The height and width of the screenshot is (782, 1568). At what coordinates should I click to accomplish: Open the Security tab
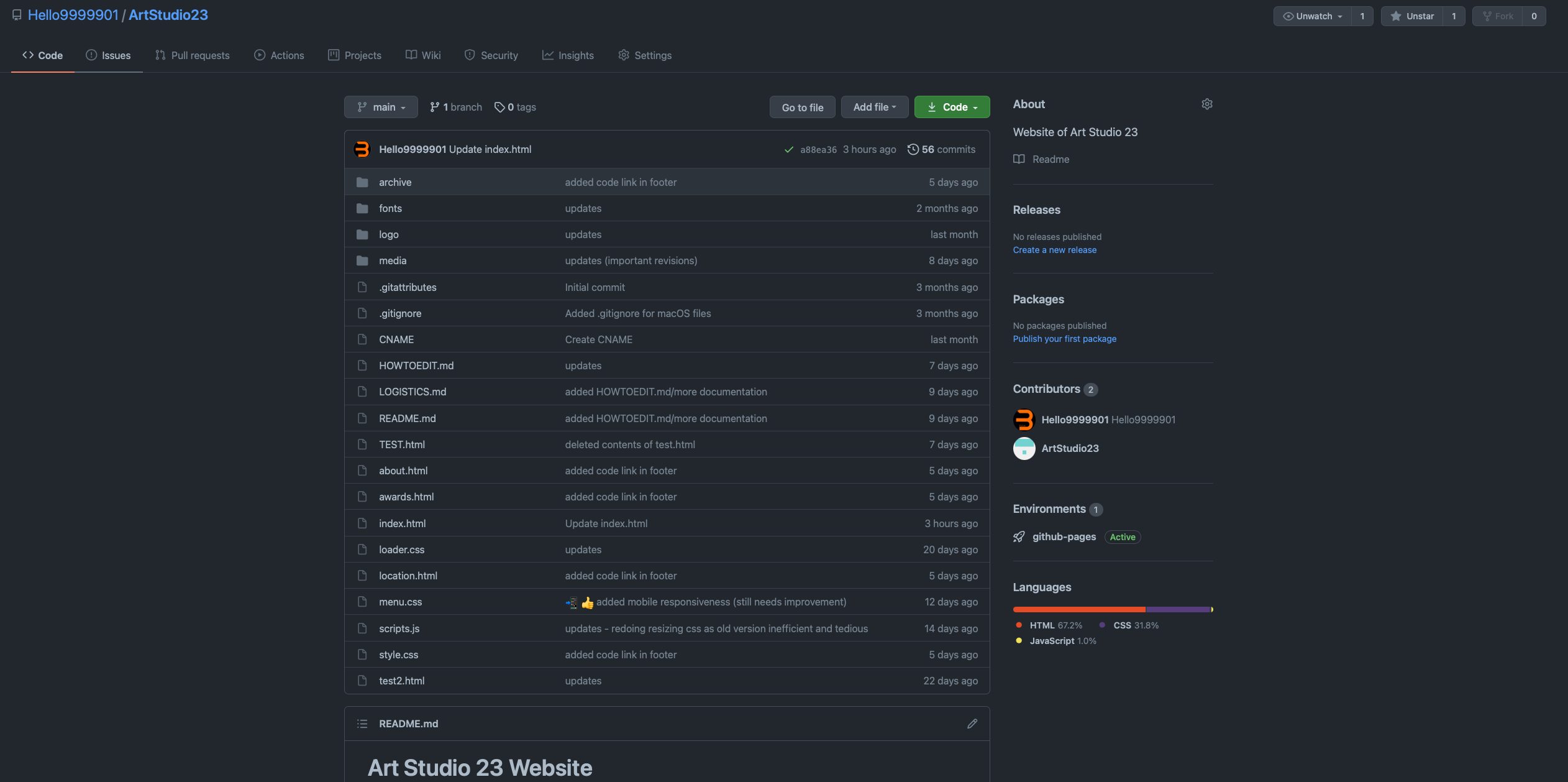(x=491, y=55)
